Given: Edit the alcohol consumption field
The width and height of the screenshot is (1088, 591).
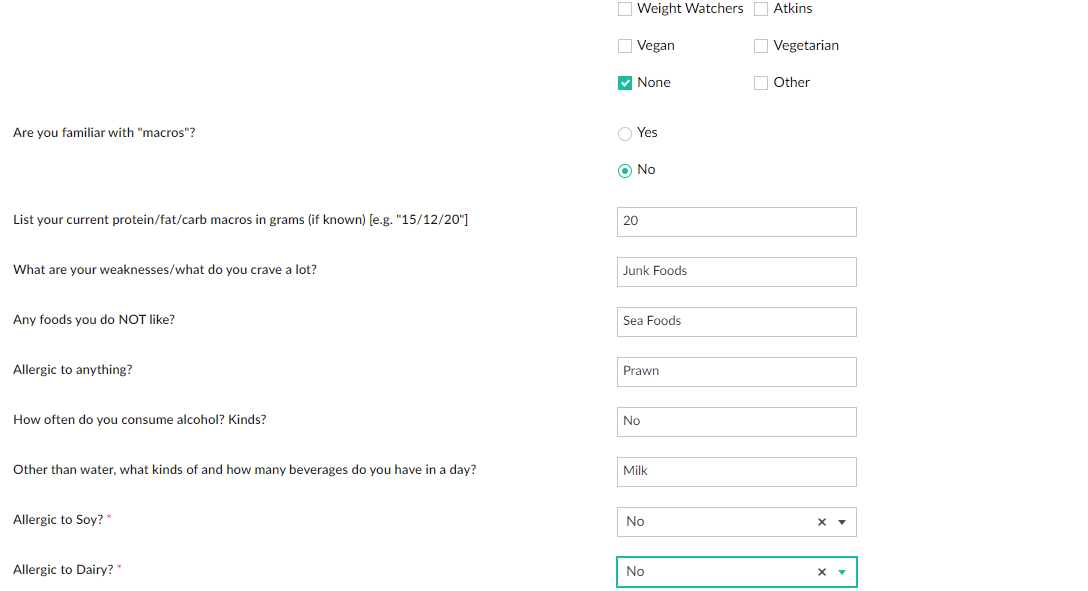Looking at the screenshot, I should pos(736,422).
